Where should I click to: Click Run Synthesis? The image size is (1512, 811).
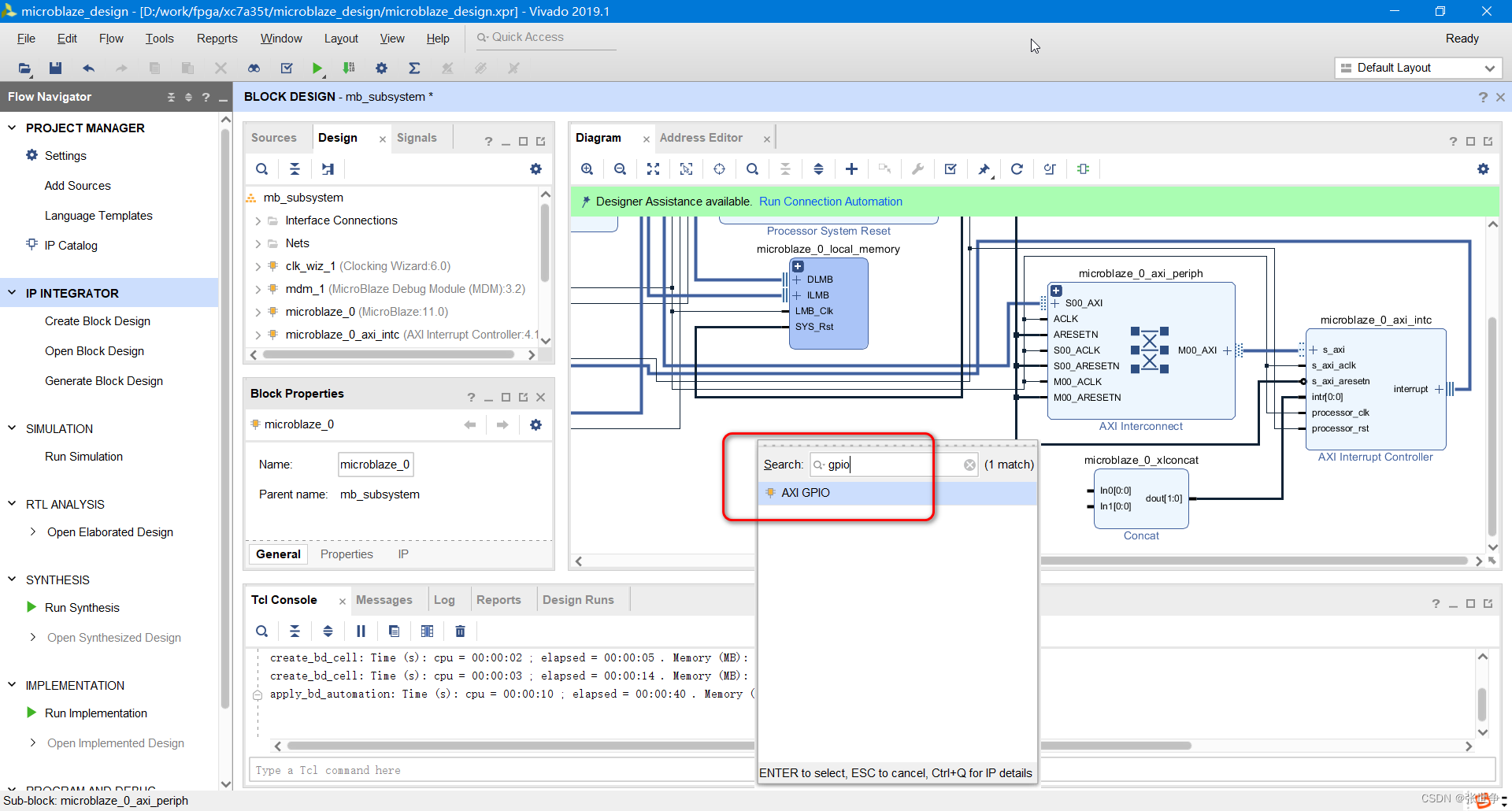tap(82, 608)
